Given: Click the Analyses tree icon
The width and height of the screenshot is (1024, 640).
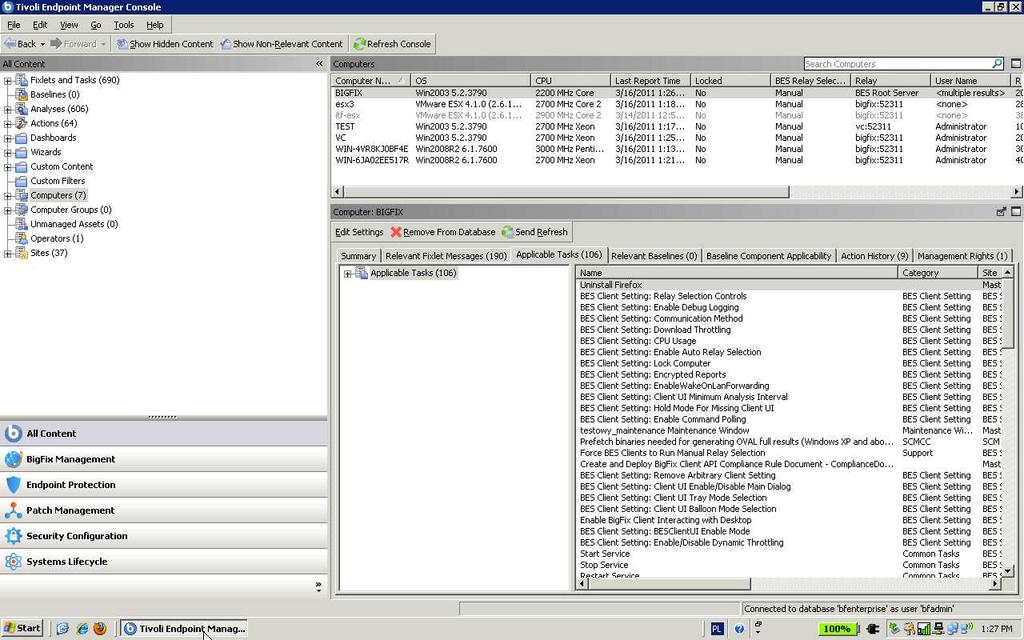Looking at the screenshot, I should pos(21,109).
